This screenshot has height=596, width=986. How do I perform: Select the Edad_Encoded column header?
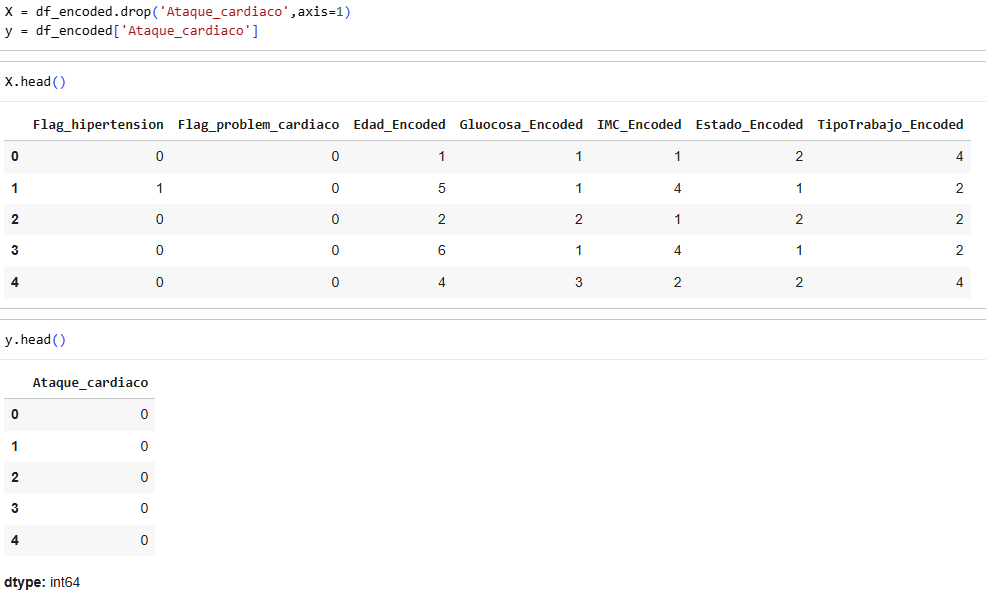click(x=399, y=124)
